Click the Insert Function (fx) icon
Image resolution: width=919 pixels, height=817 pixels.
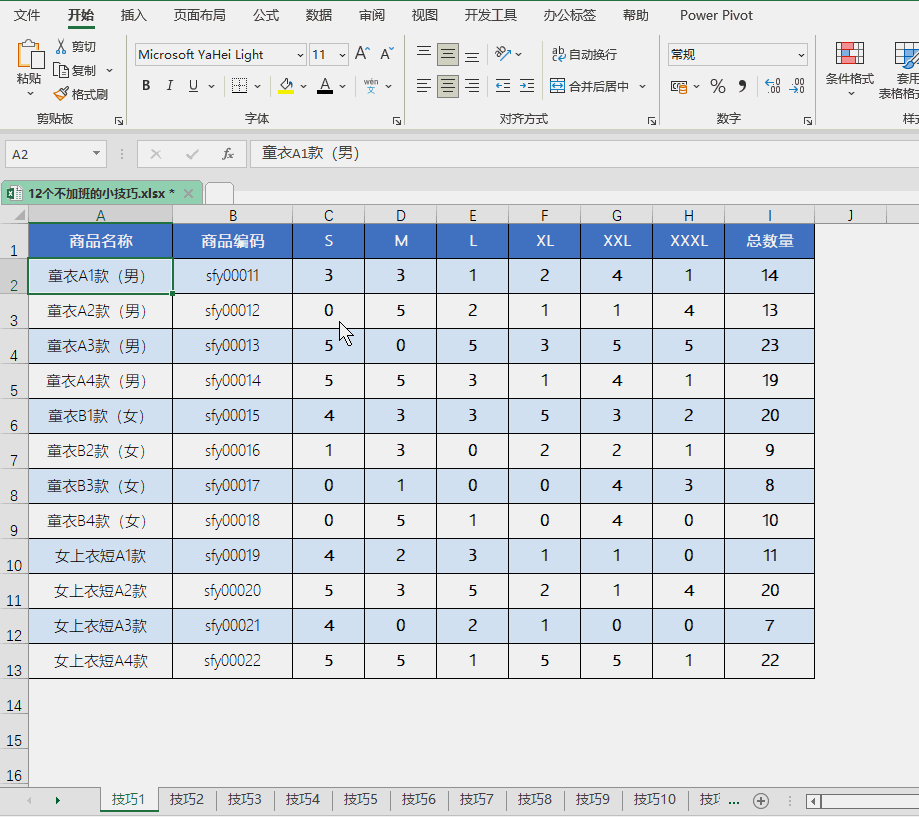(228, 154)
